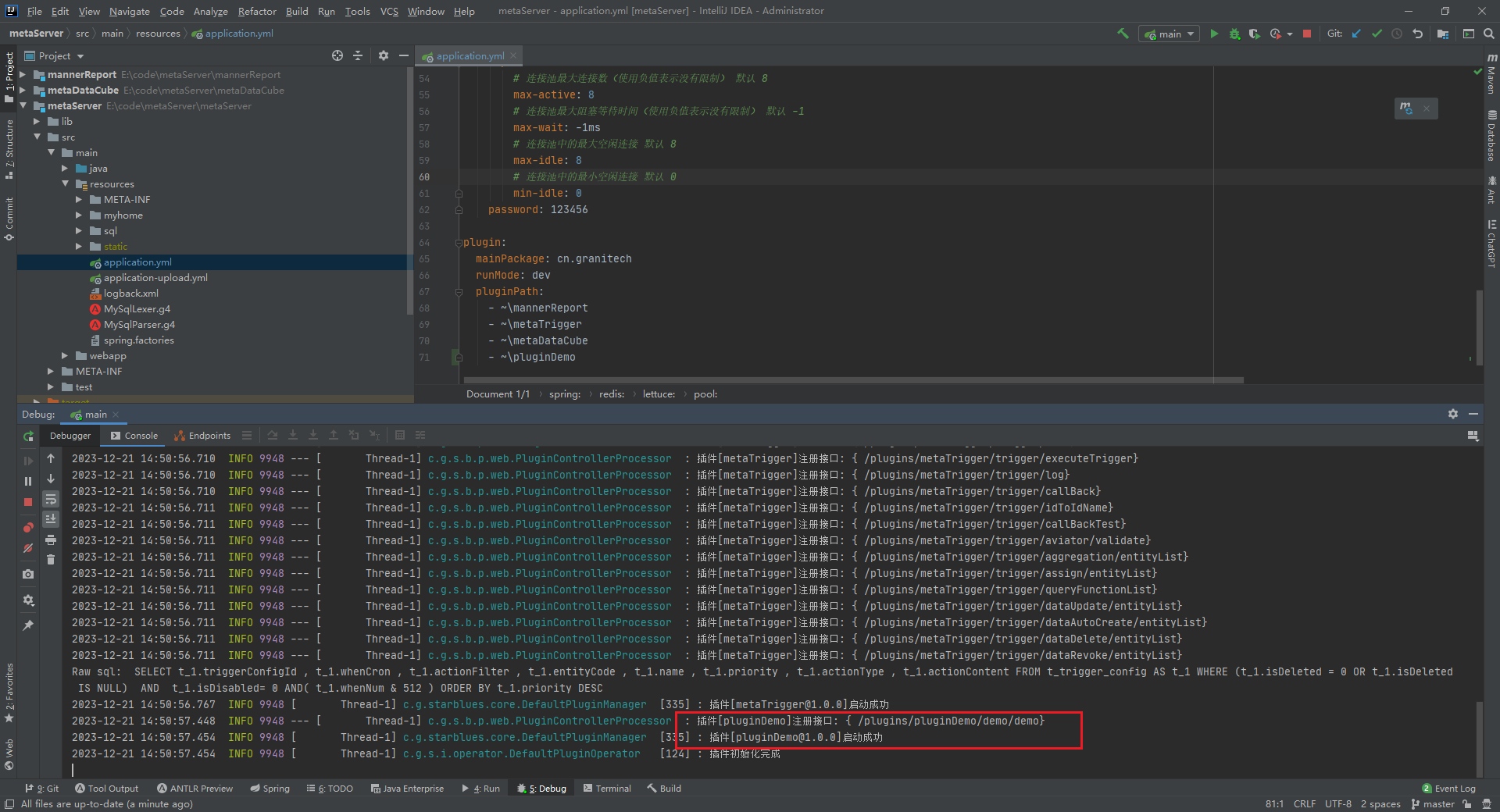Print console output via the printer icon
This screenshot has width=1500, height=812.
click(x=51, y=540)
